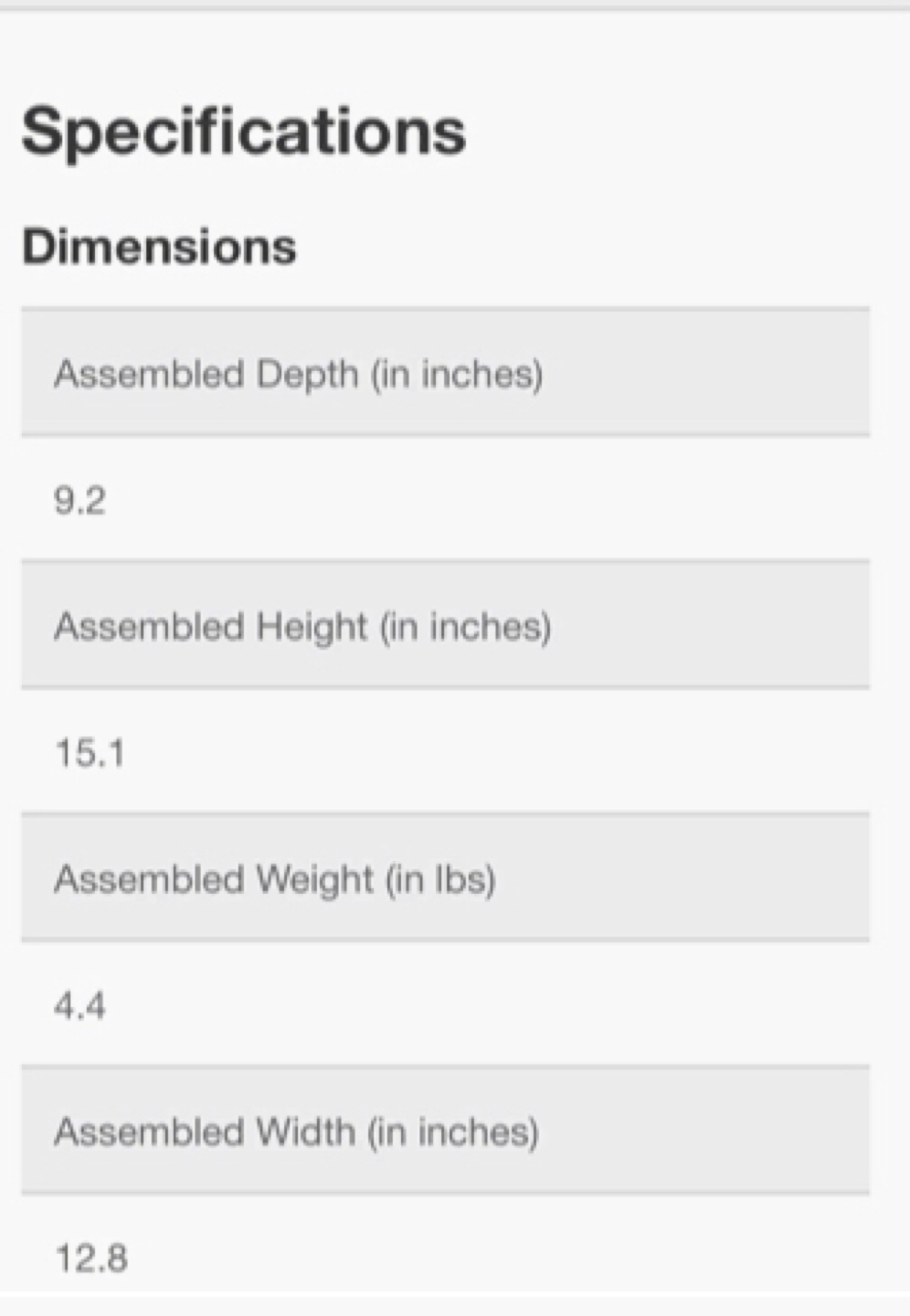910x1316 pixels.
Task: Click "(in inches)" in the Depth row
Action: point(457,375)
